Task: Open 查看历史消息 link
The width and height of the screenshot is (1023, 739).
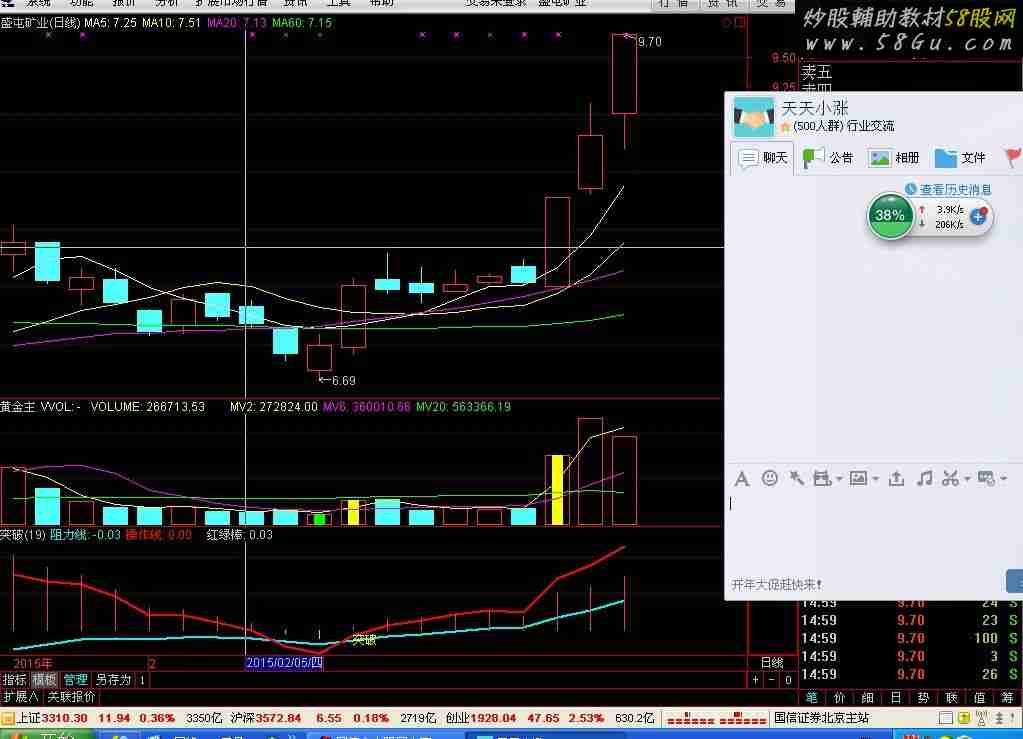Action: pyautogui.click(x=955, y=190)
